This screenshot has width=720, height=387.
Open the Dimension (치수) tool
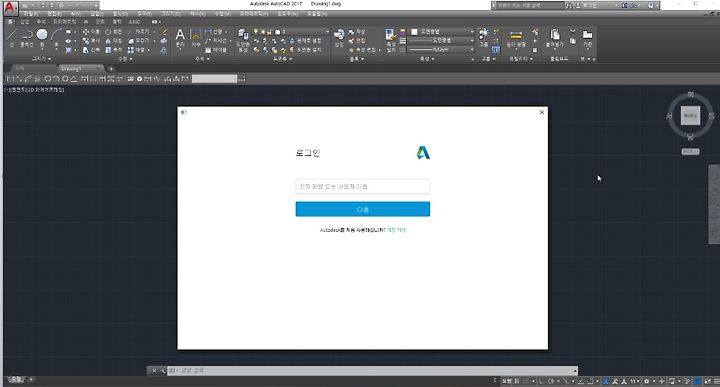(x=196, y=38)
